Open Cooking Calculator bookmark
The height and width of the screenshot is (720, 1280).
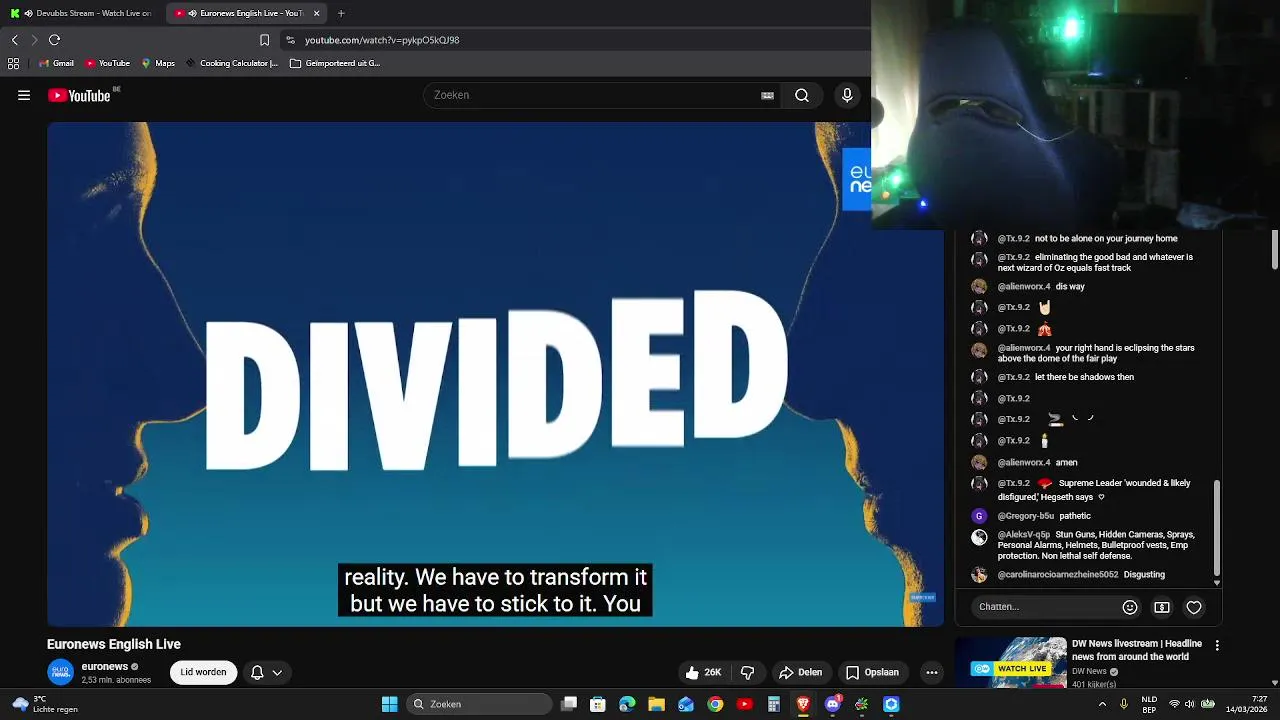click(231, 63)
